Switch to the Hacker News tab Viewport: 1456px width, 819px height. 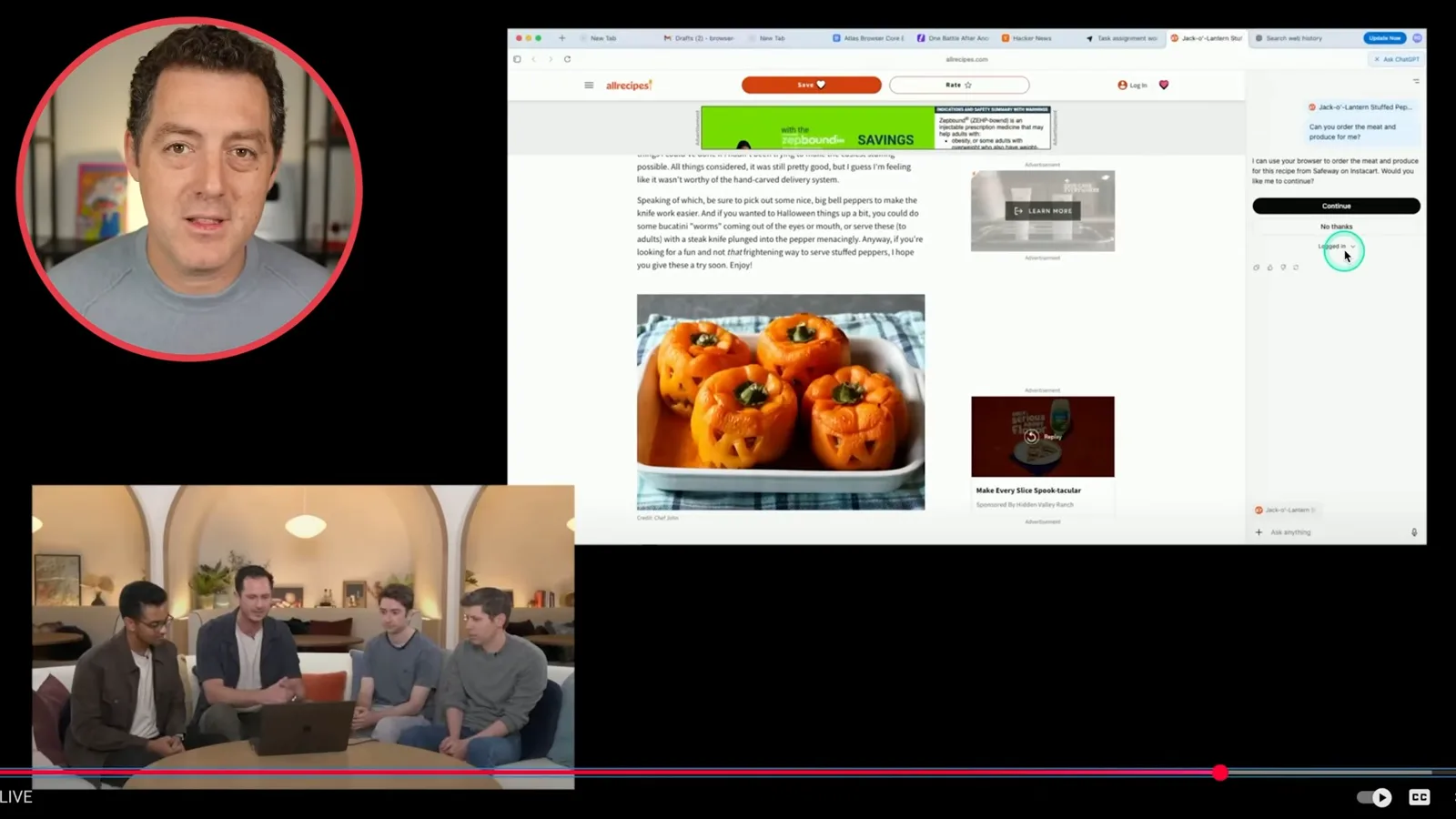[x=1026, y=38]
